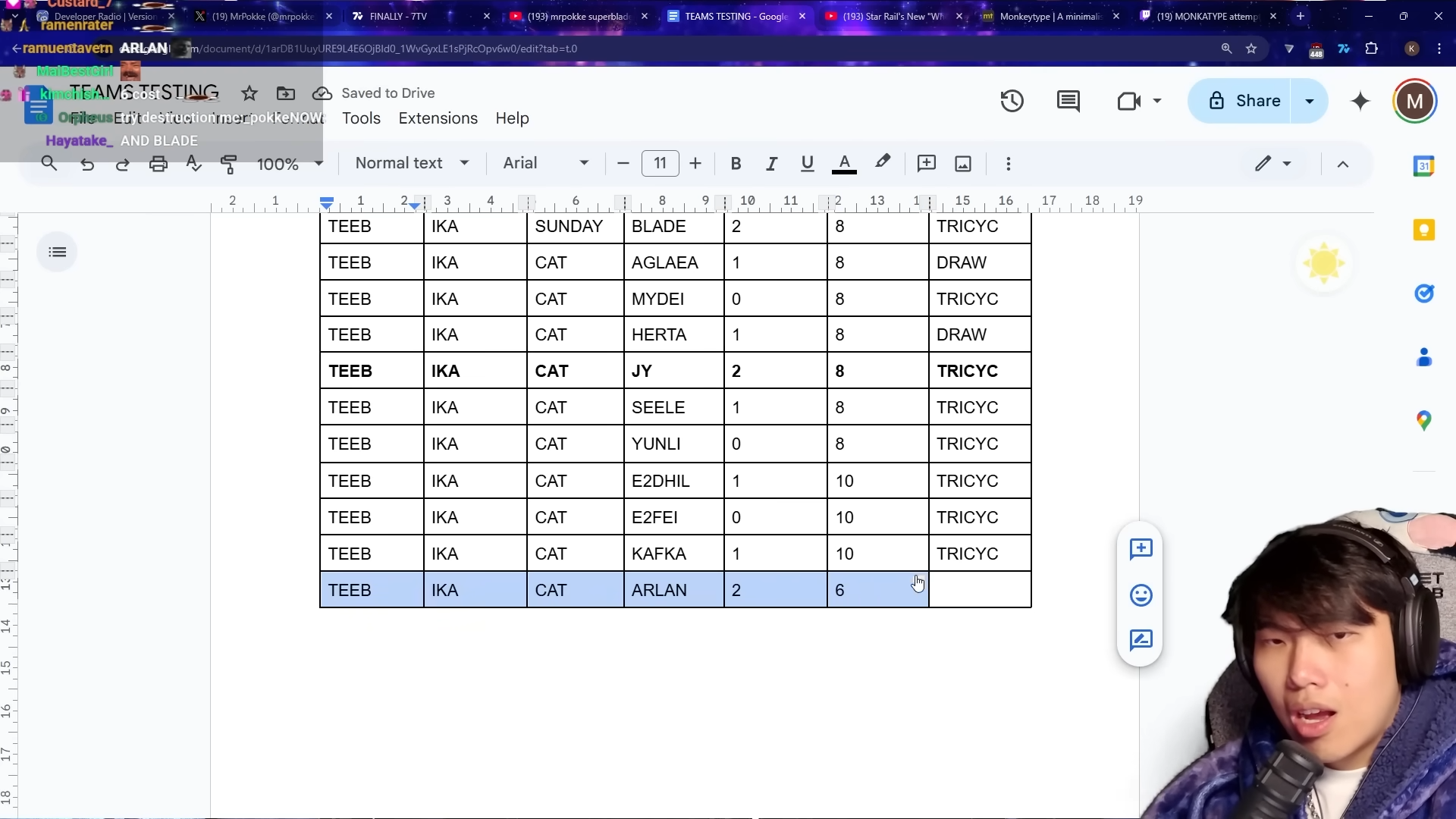
Task: Open the Normal text style dropdown
Action: point(412,163)
